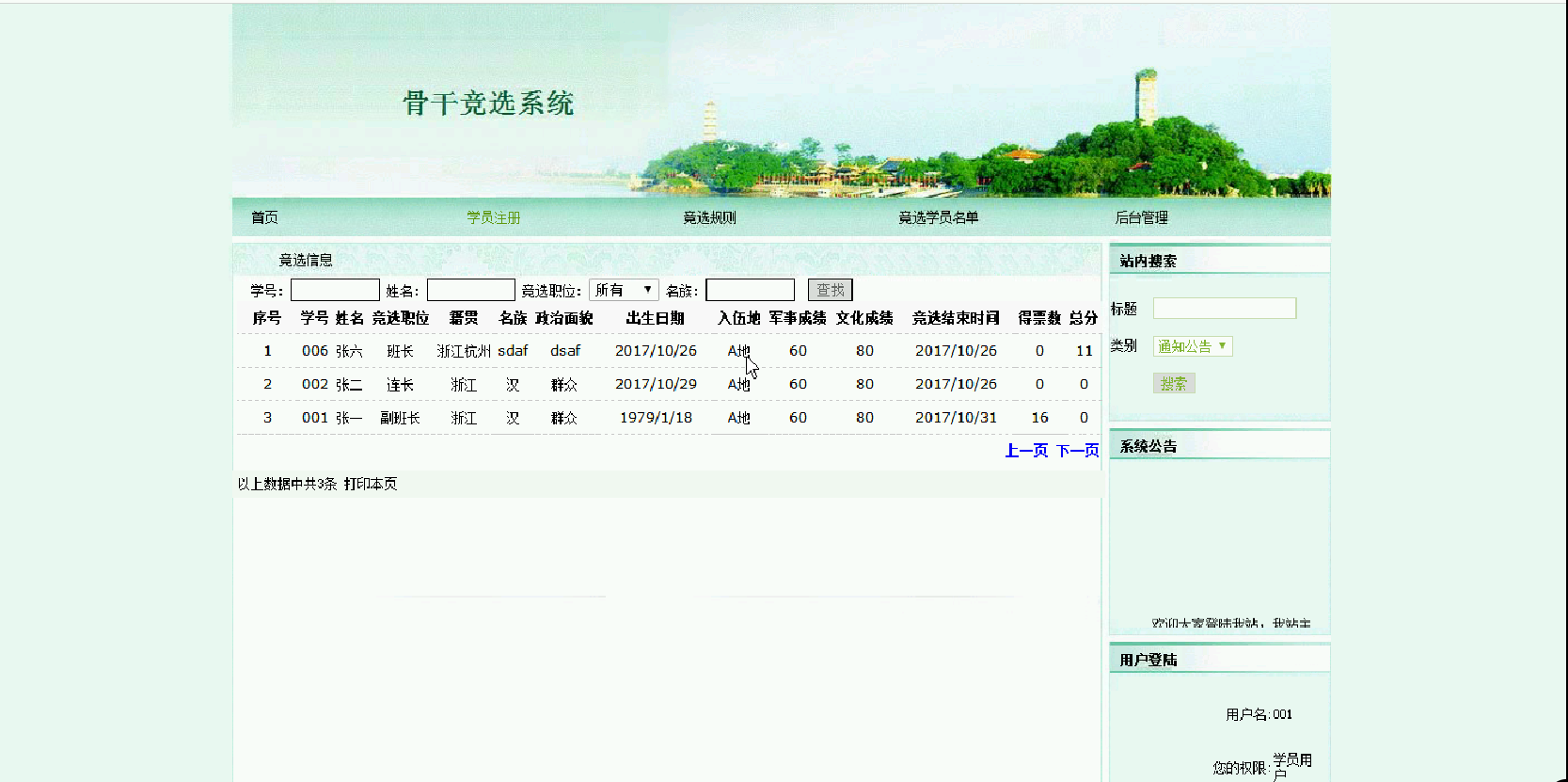1568x782 pixels.
Task: Open the 后台管理 page
Action: (1141, 217)
